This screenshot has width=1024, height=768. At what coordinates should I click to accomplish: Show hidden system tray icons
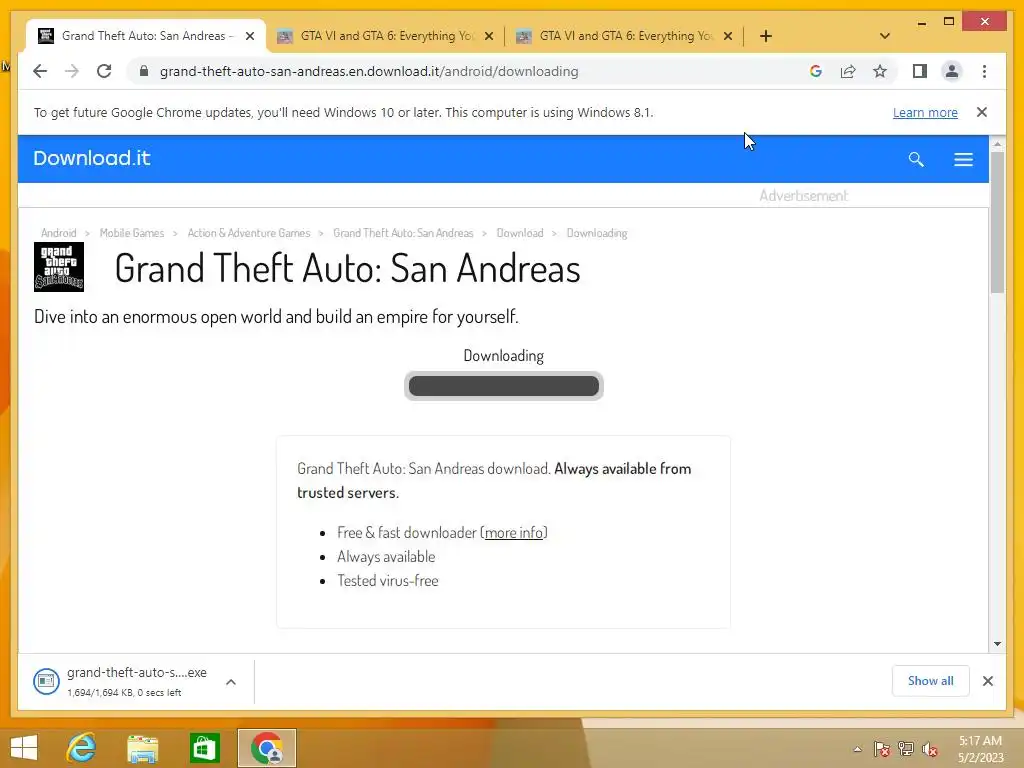click(857, 749)
